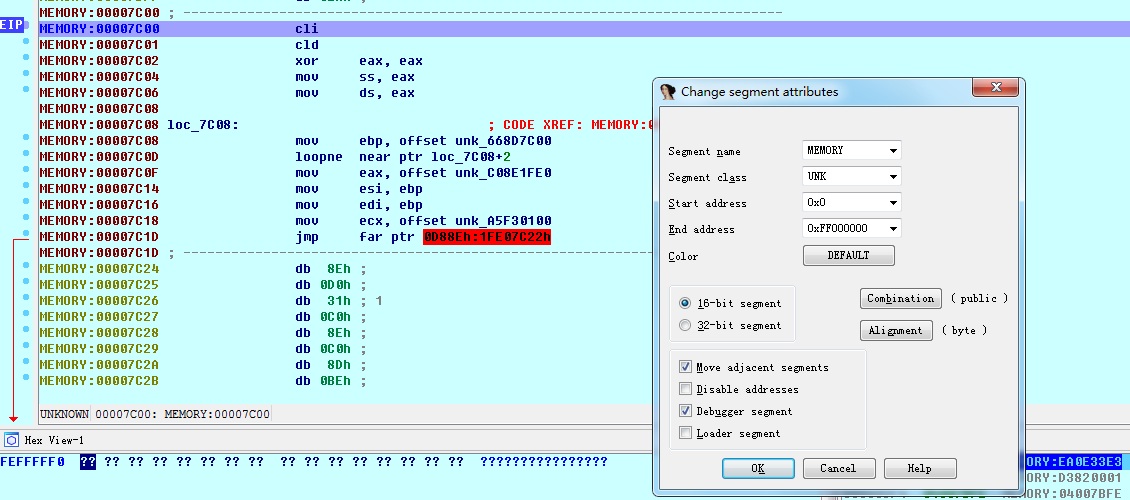Click mov esi, ebp instruction

pyautogui.click(x=359, y=189)
